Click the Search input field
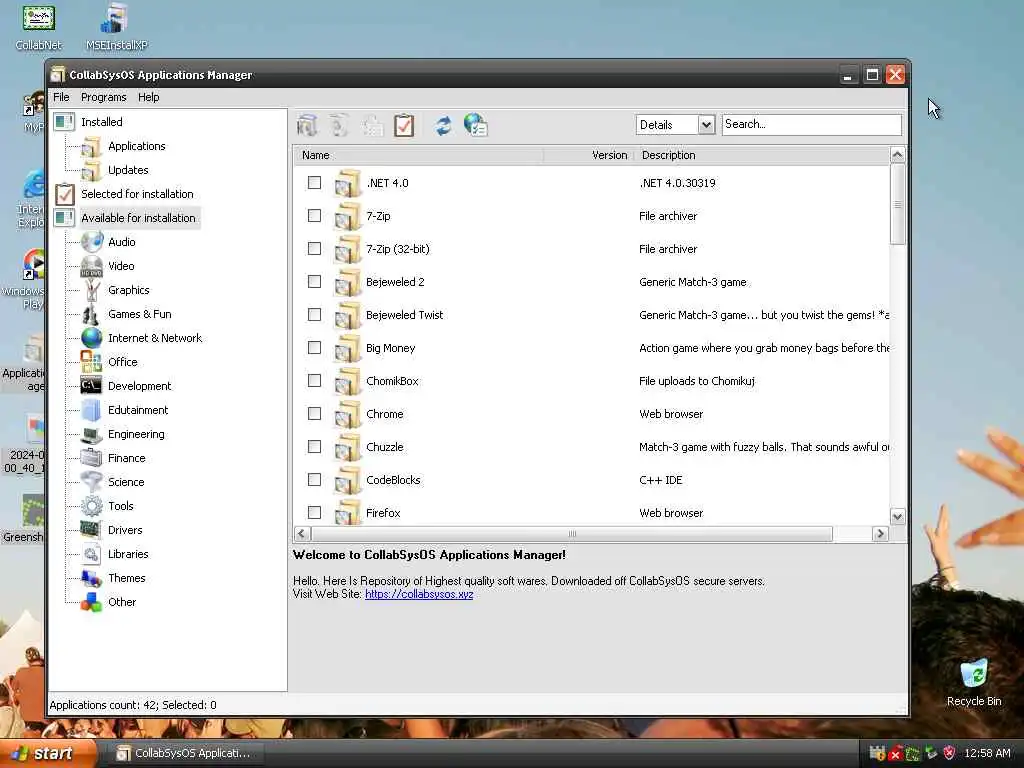1024x768 pixels. (812, 125)
